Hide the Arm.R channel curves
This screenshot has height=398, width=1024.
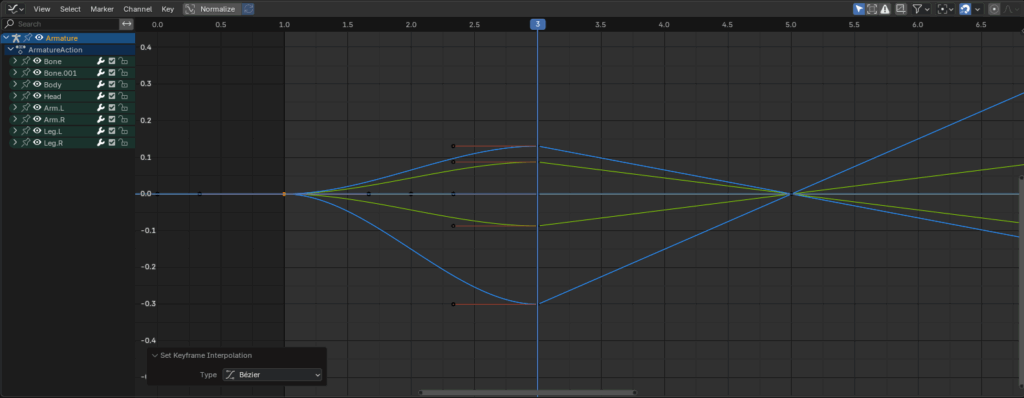(x=37, y=120)
